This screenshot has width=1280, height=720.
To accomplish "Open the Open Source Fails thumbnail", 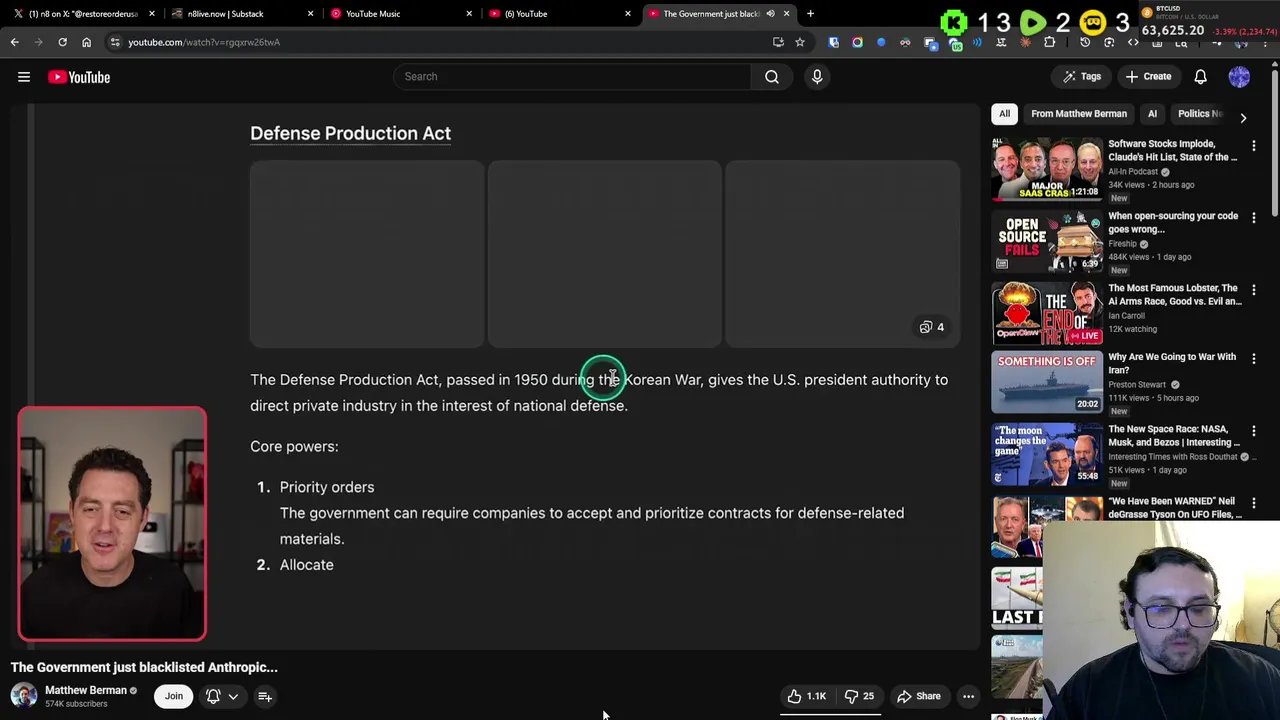I will [x=1046, y=241].
